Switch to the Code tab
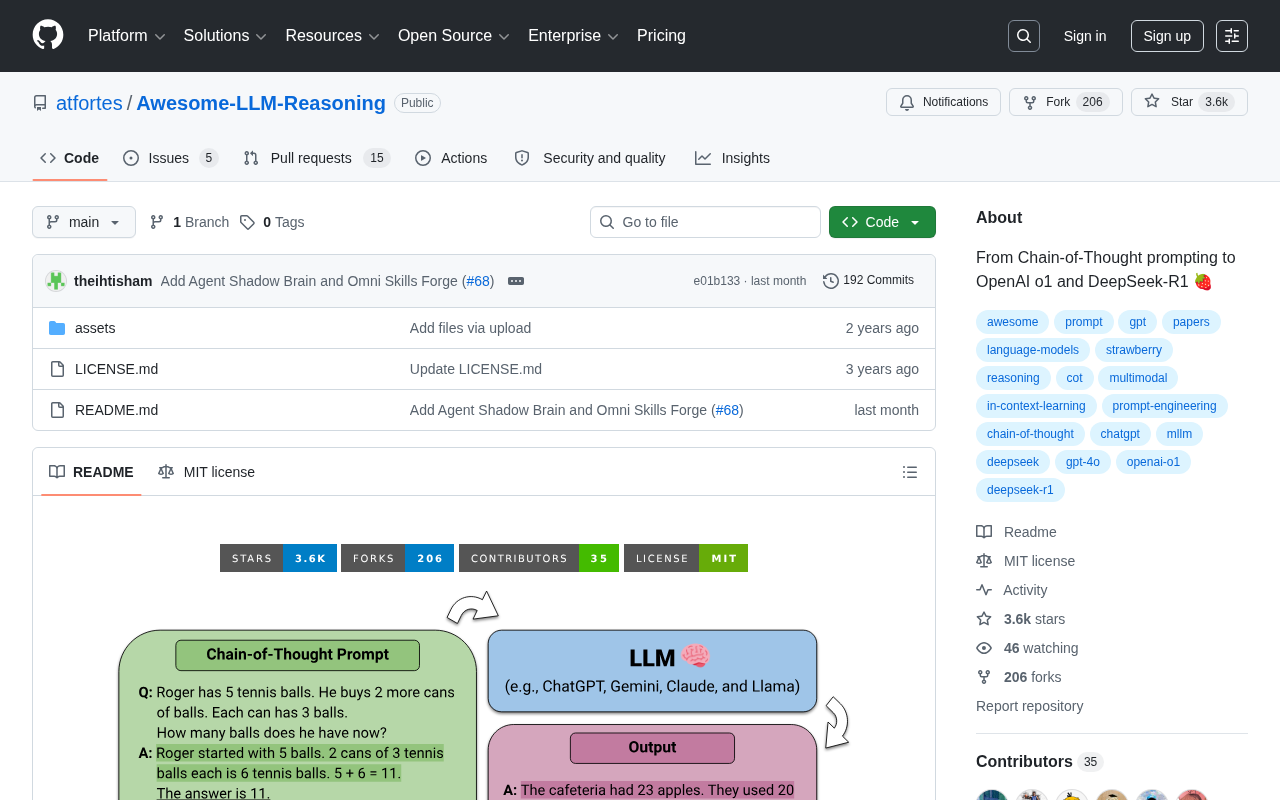Image resolution: width=1280 pixels, height=800 pixels. click(70, 158)
